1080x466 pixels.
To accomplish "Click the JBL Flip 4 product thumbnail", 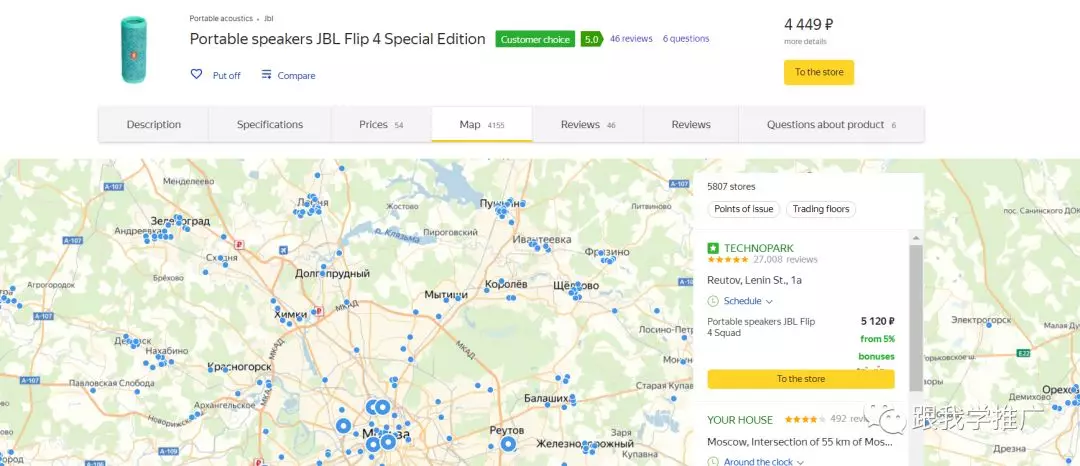I will click(x=133, y=49).
